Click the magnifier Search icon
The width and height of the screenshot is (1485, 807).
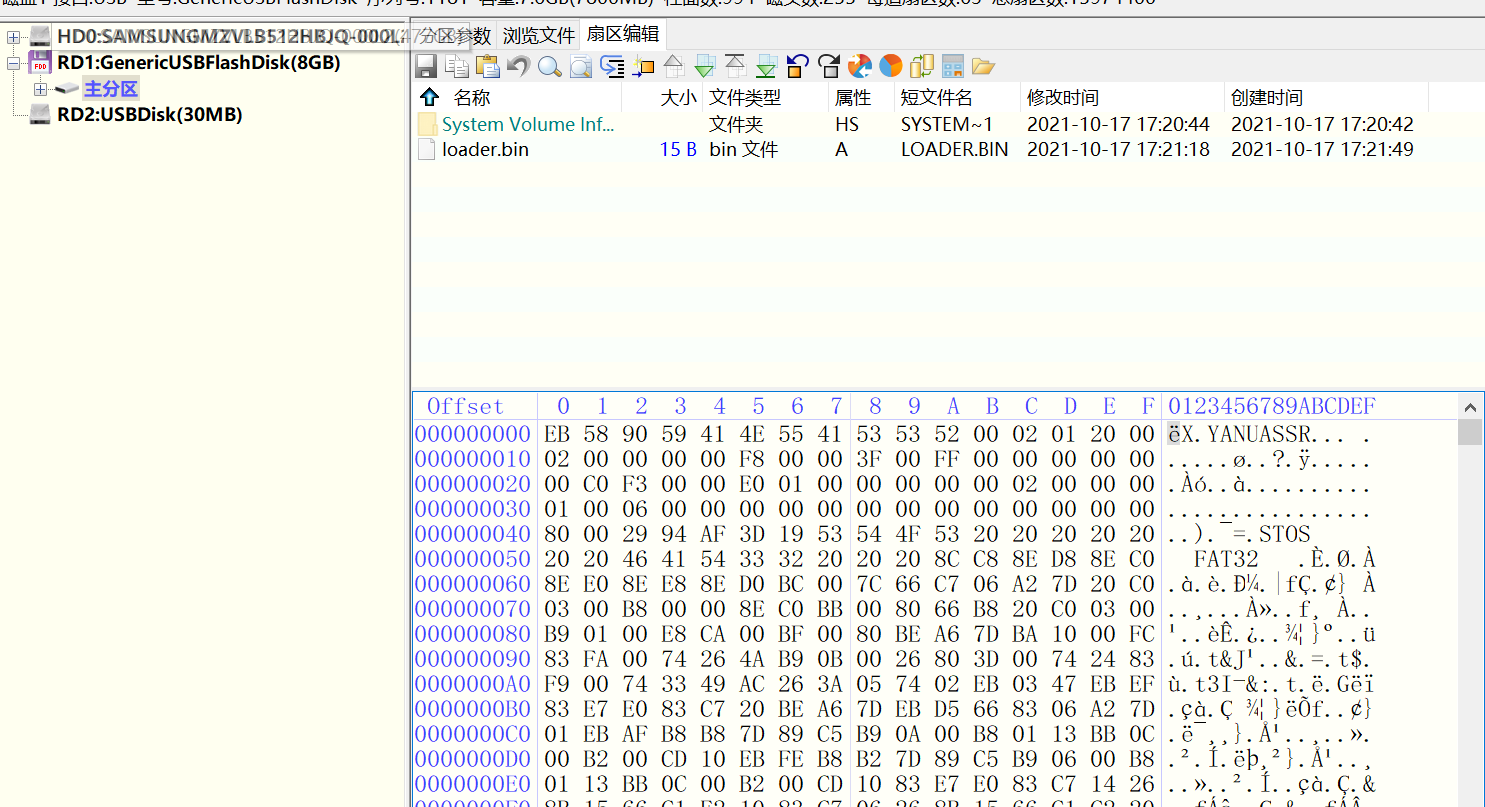click(x=549, y=66)
